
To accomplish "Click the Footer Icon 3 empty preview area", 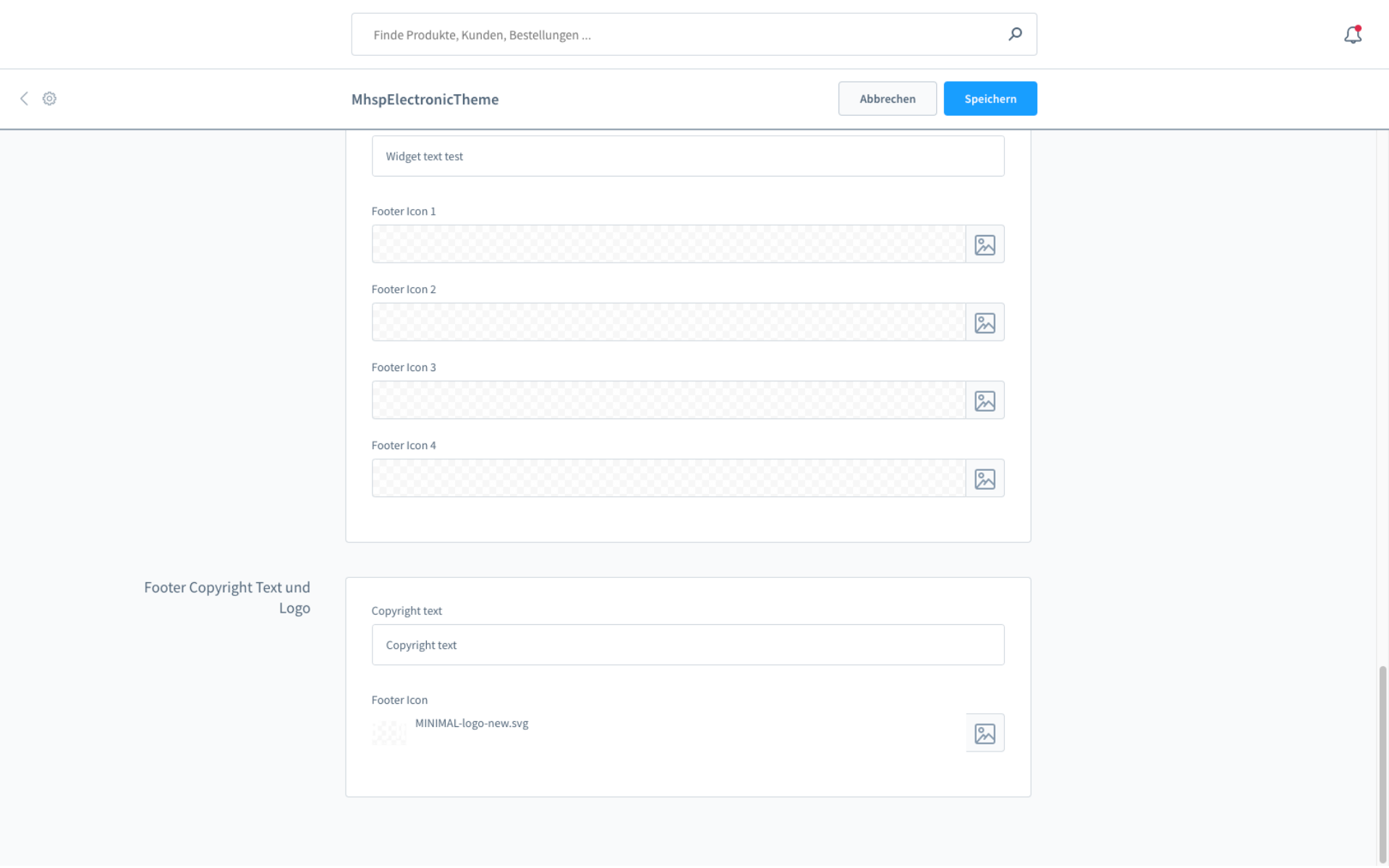I will (x=668, y=401).
